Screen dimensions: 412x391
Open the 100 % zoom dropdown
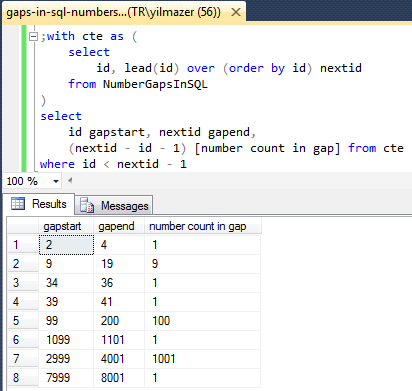click(56, 181)
